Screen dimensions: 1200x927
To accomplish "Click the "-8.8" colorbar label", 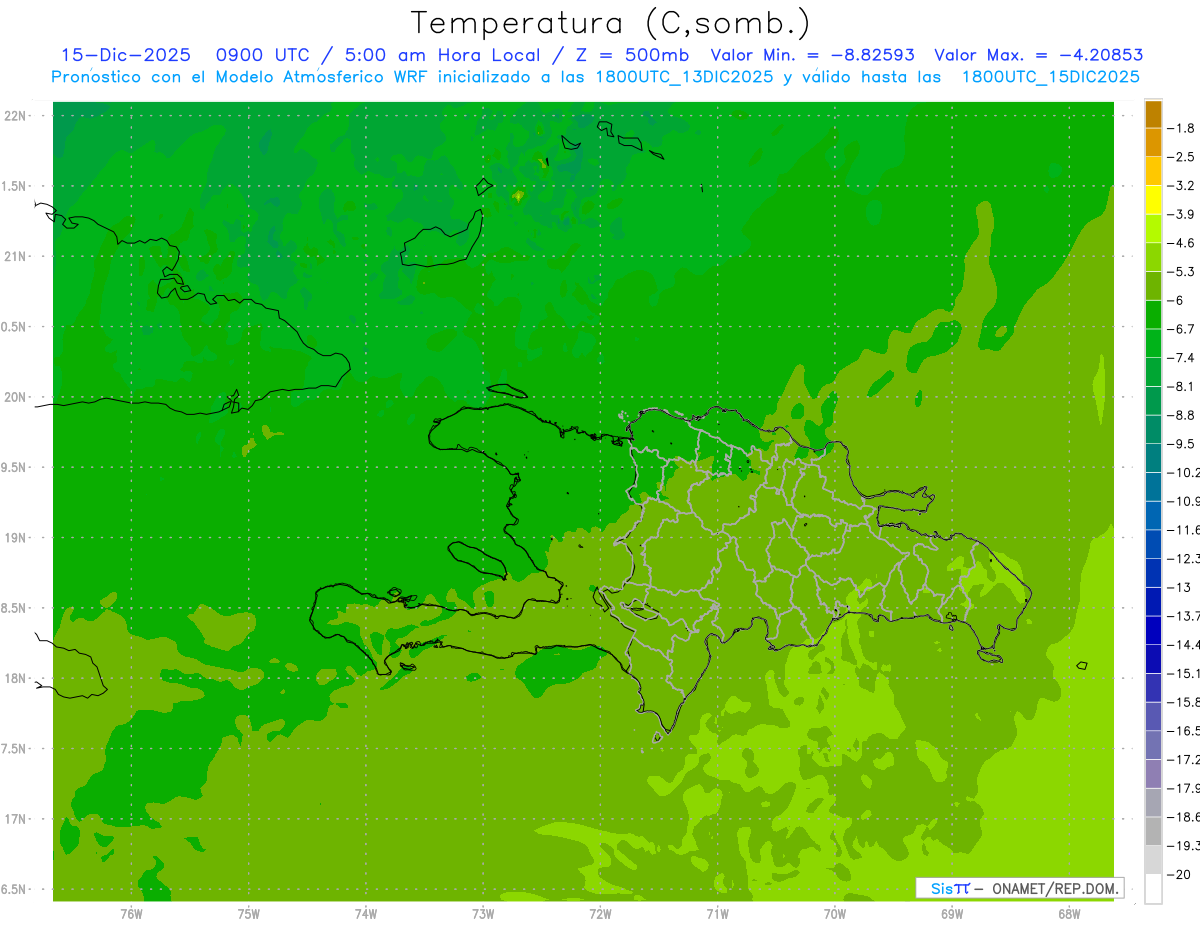I will tap(1182, 415).
